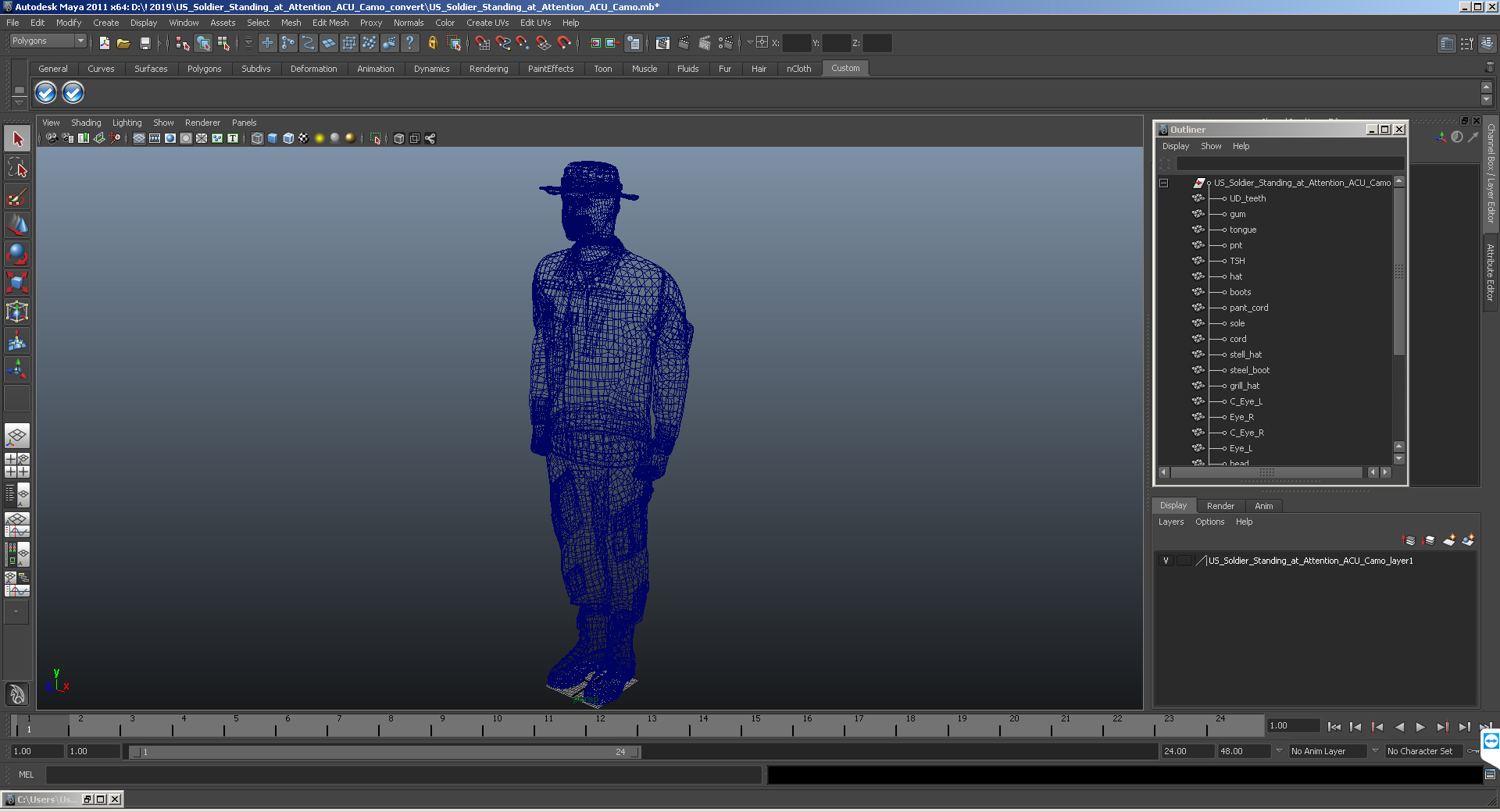Switch to the Anim layer tab
This screenshot has height=812, width=1500.
1263,506
